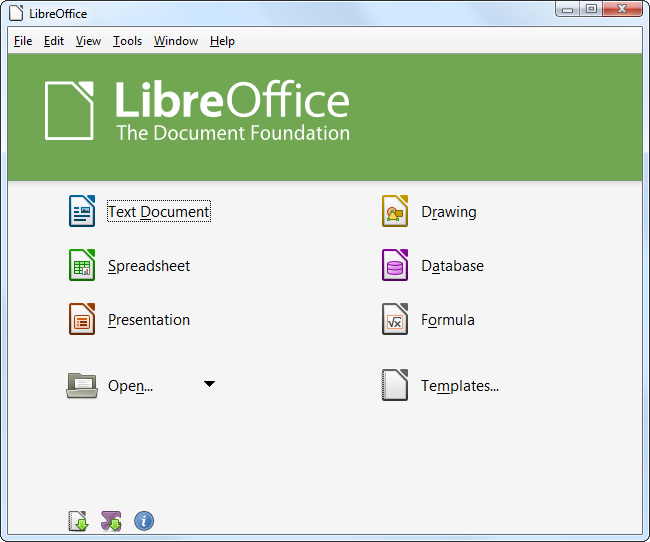Open the View menu
Viewport: 650px width, 542px height.
(88, 41)
